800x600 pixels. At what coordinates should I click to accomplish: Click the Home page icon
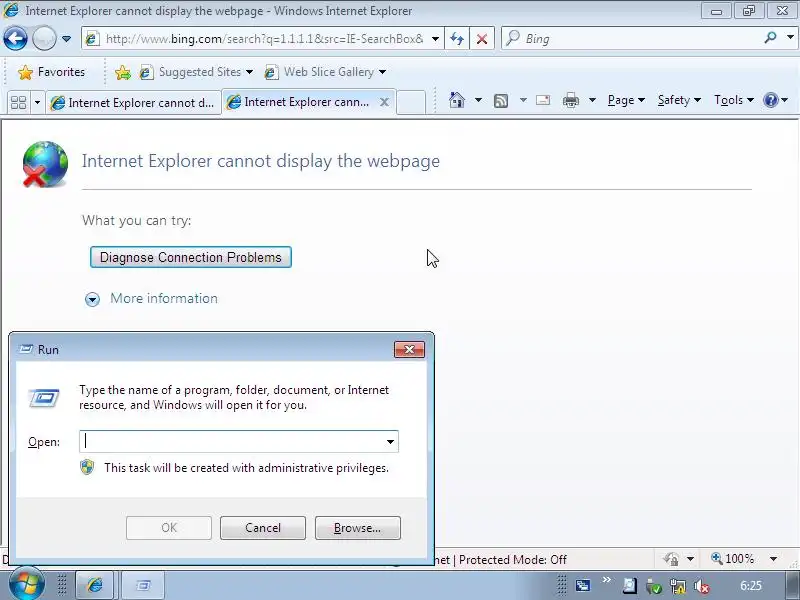point(457,100)
